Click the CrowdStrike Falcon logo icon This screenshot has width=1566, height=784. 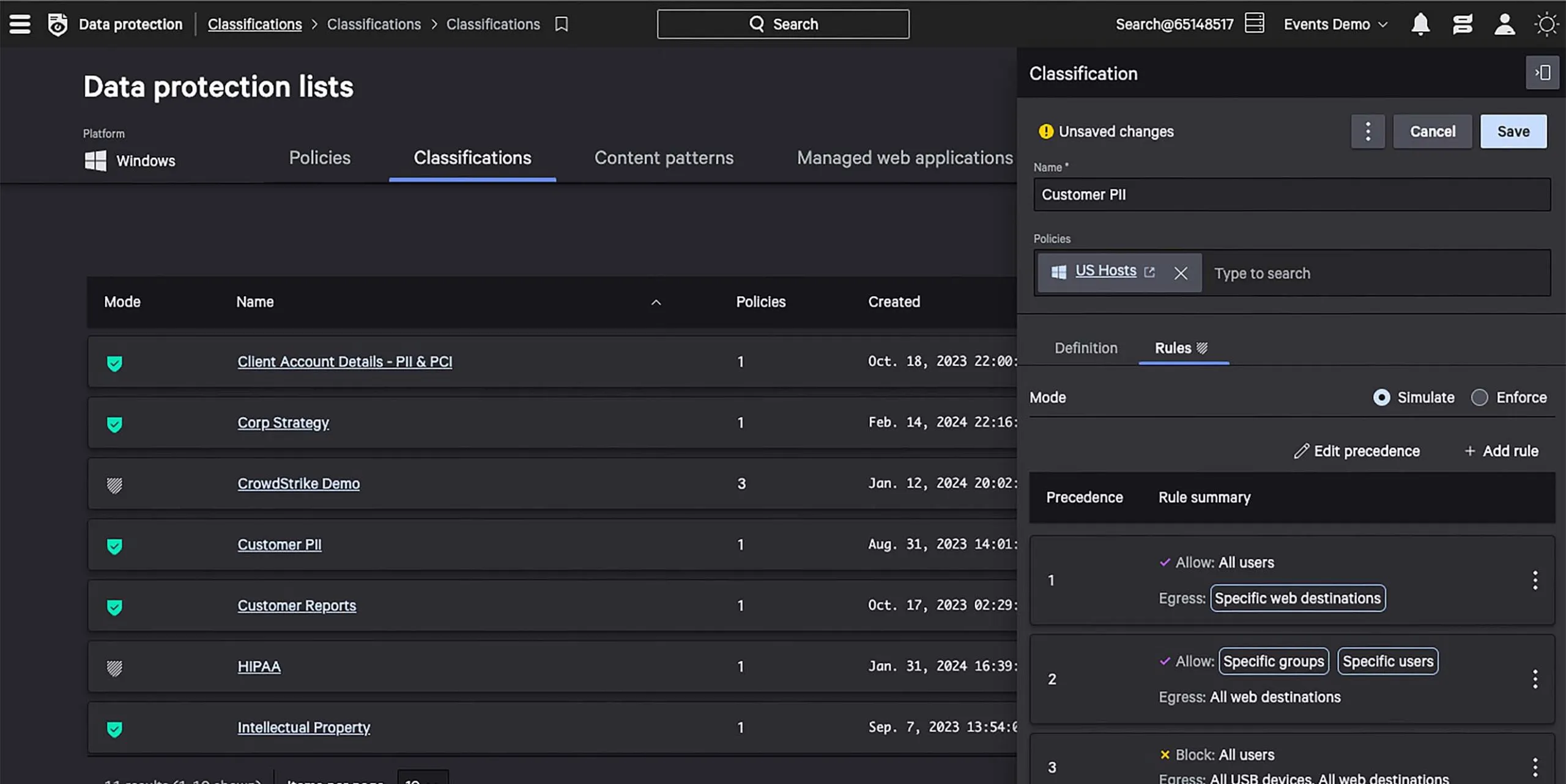pos(58,24)
